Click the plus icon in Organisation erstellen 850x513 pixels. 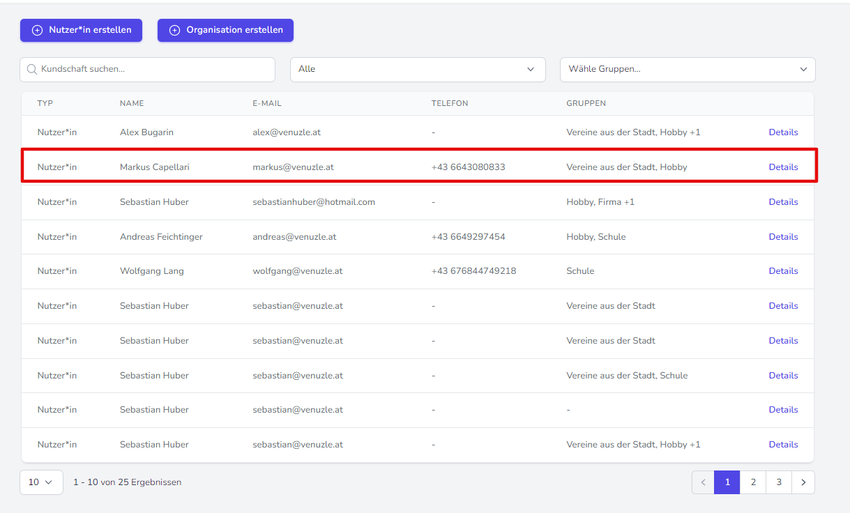coord(174,30)
